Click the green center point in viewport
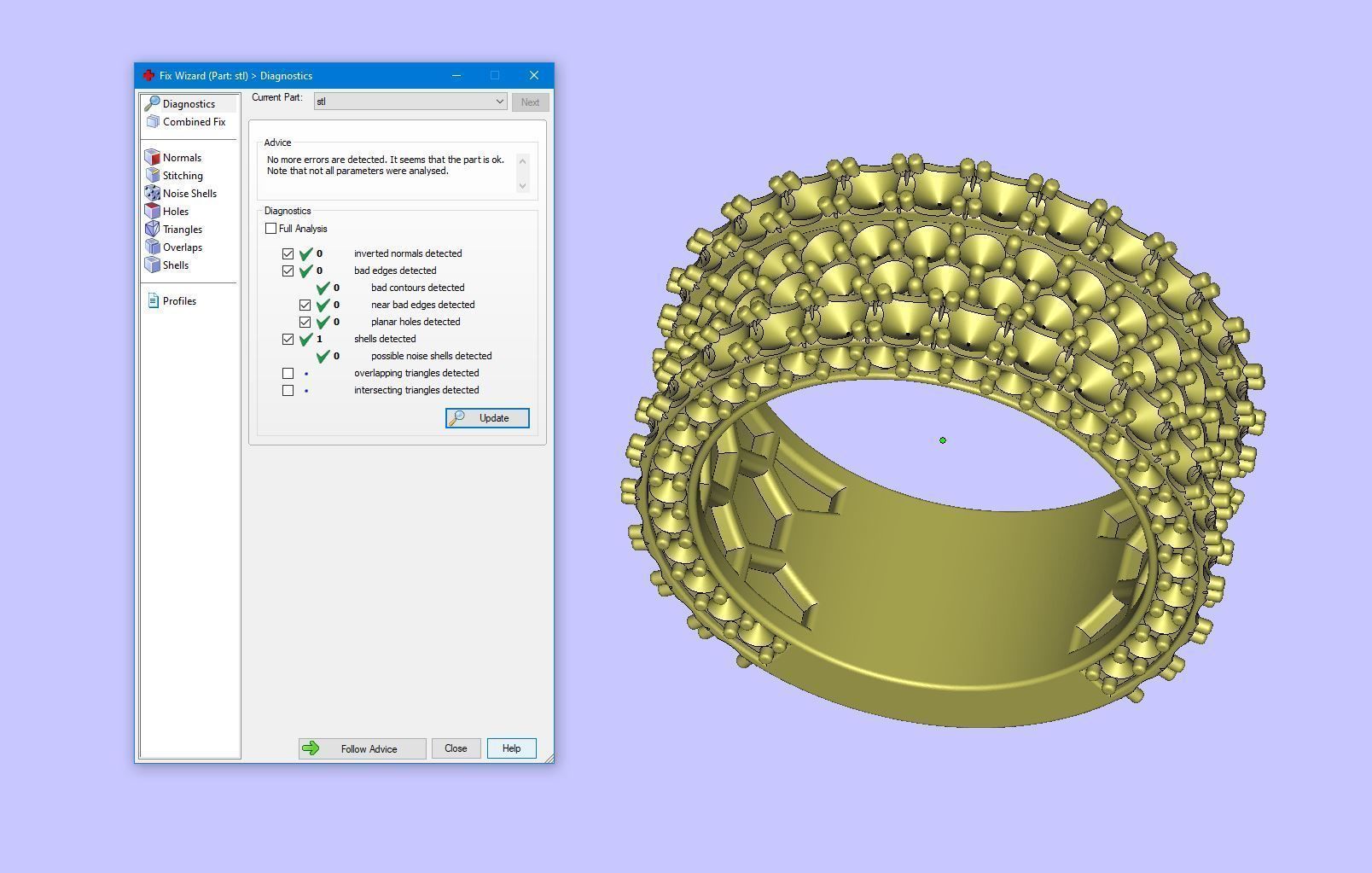Screen dimensions: 1372x873 943,440
